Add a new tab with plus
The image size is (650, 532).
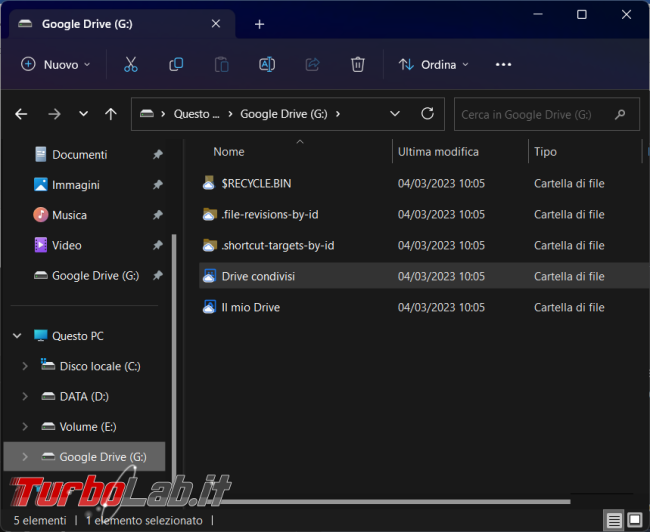260,24
